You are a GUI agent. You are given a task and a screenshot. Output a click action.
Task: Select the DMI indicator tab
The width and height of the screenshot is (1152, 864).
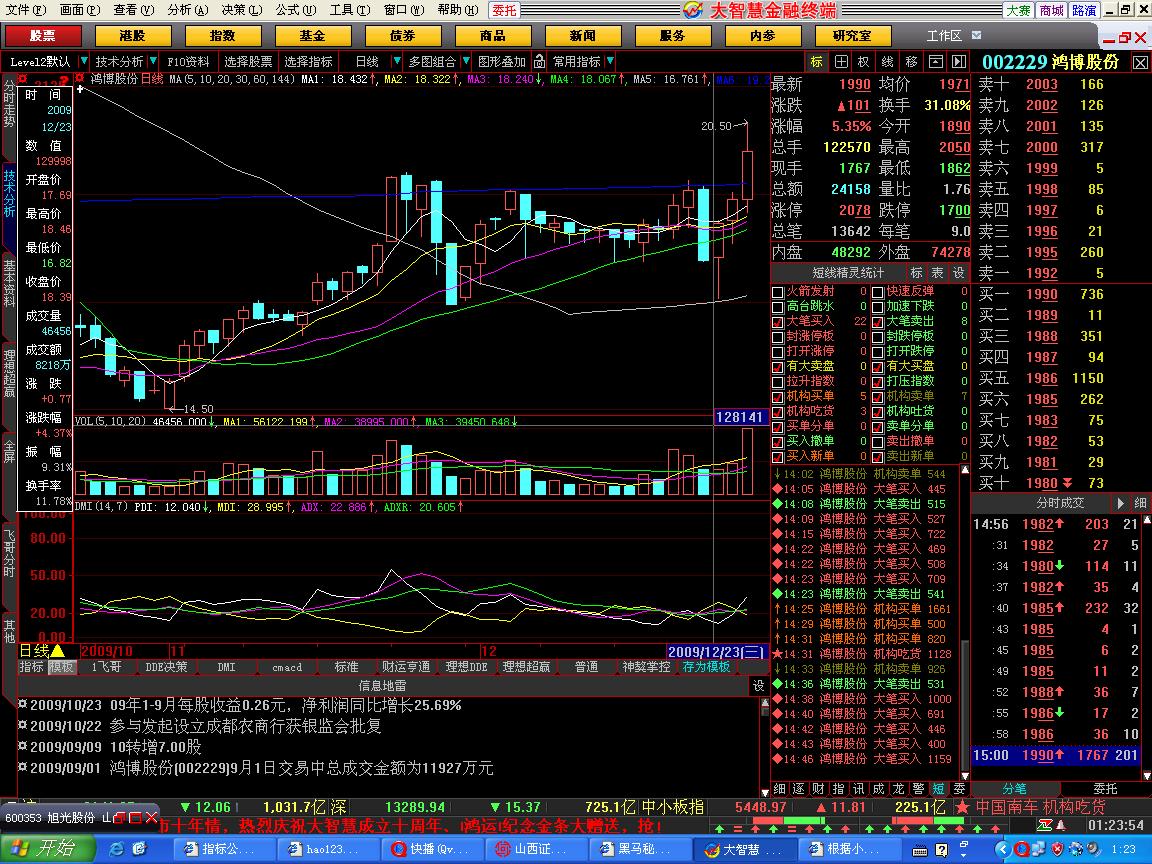pos(226,667)
